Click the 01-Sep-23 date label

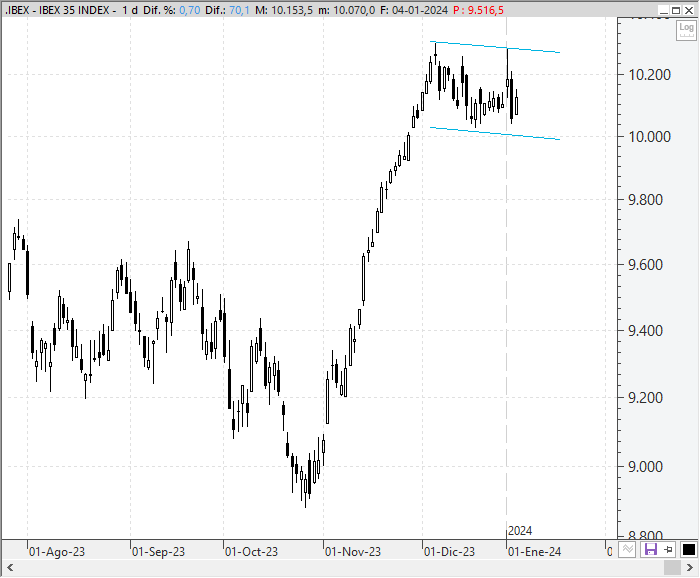[158, 552]
